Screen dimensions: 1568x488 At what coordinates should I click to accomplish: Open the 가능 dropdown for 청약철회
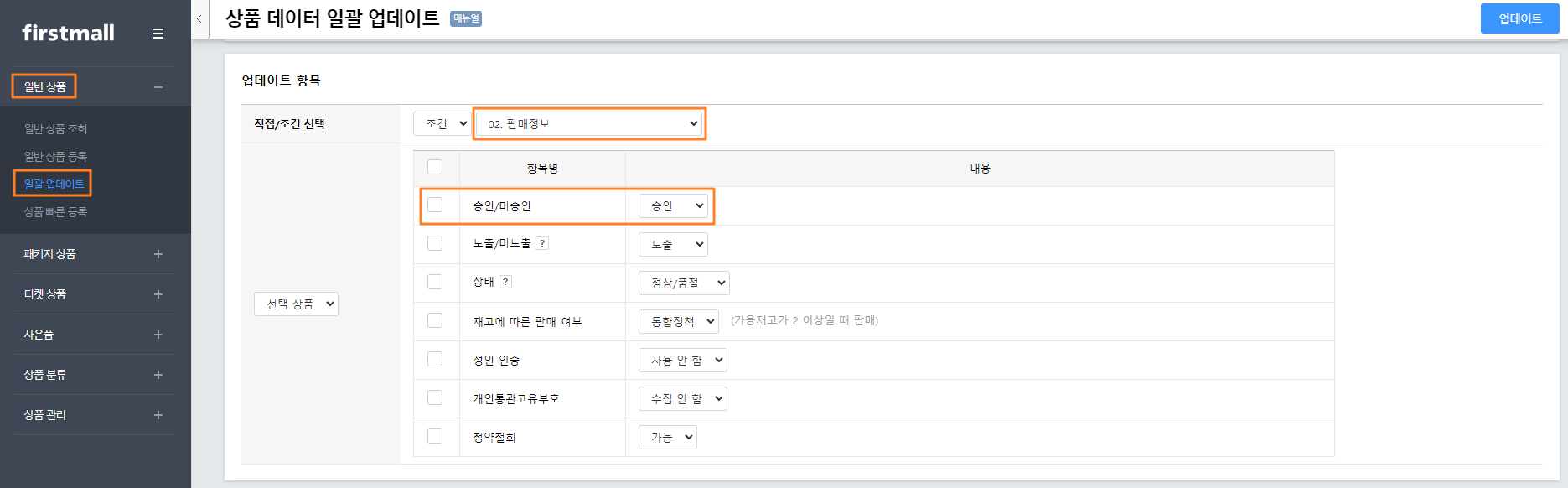click(x=668, y=437)
